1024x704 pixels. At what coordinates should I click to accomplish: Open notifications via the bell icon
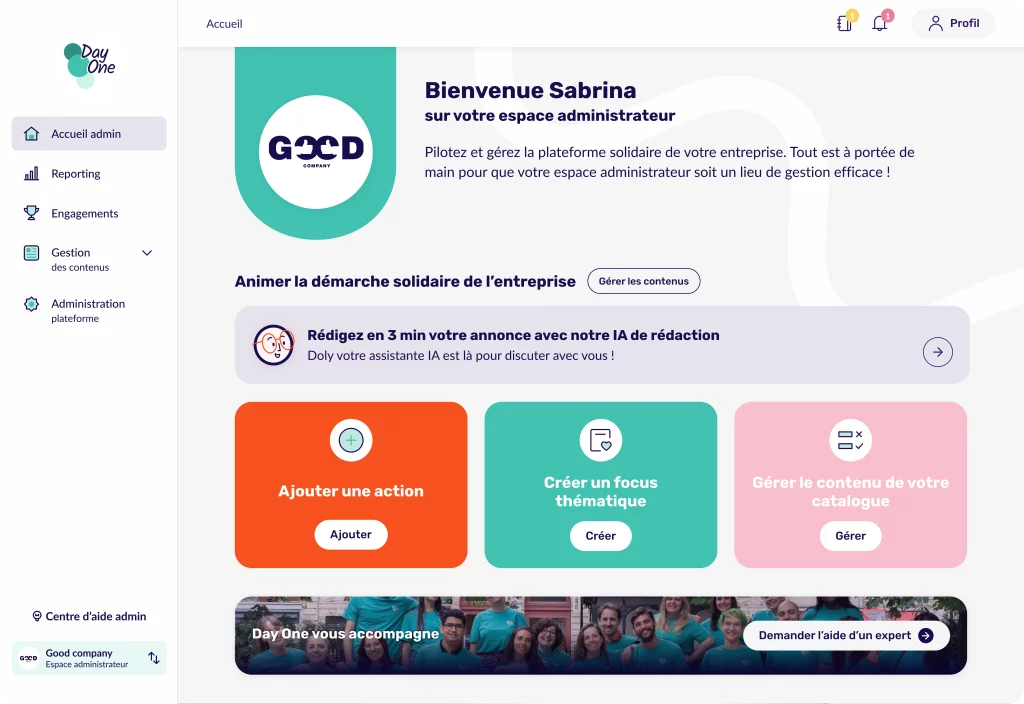pos(879,23)
